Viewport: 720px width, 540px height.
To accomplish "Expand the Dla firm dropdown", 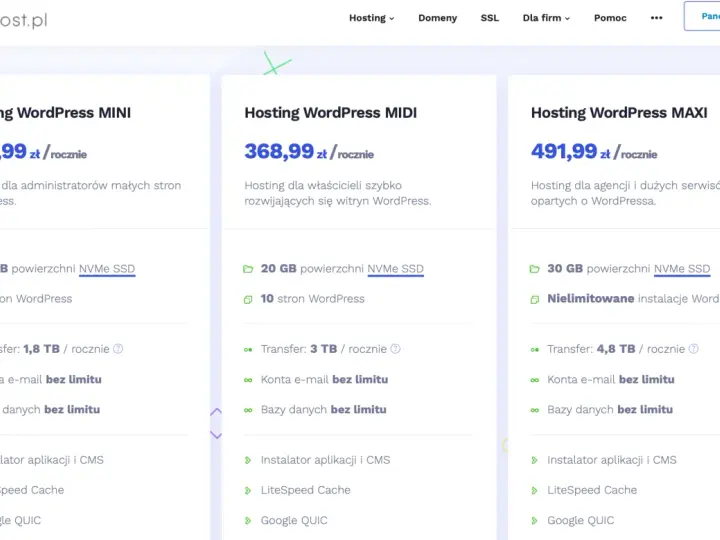I will click(546, 18).
